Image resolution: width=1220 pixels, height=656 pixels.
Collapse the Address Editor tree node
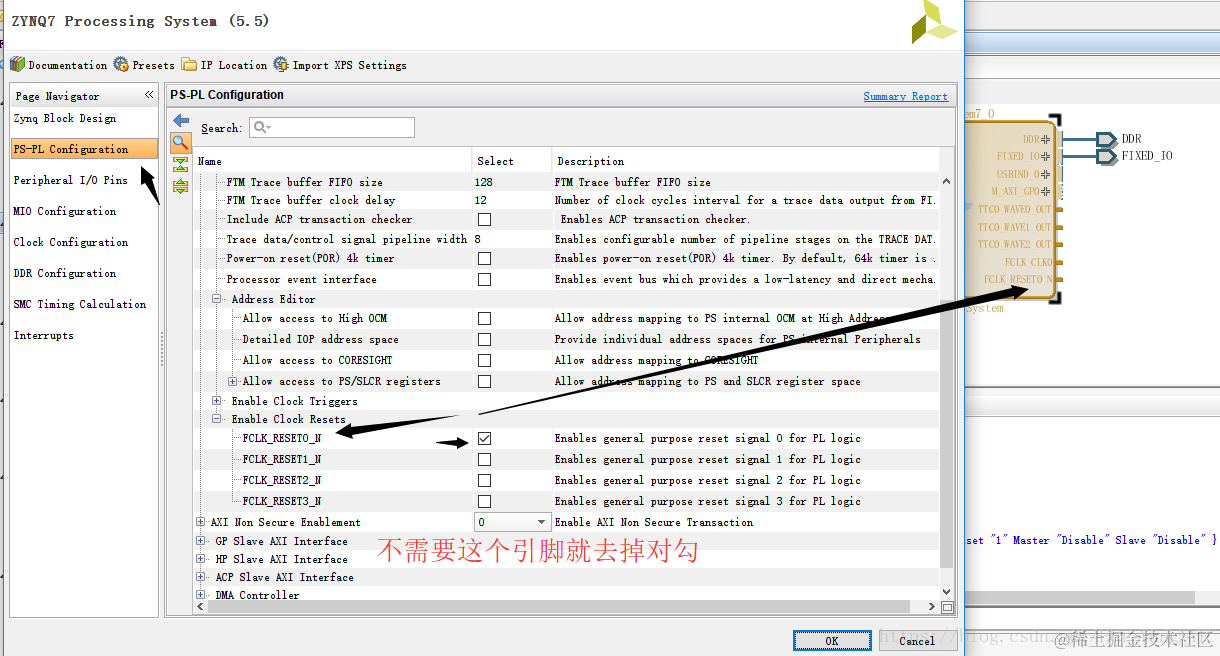pyautogui.click(x=217, y=299)
